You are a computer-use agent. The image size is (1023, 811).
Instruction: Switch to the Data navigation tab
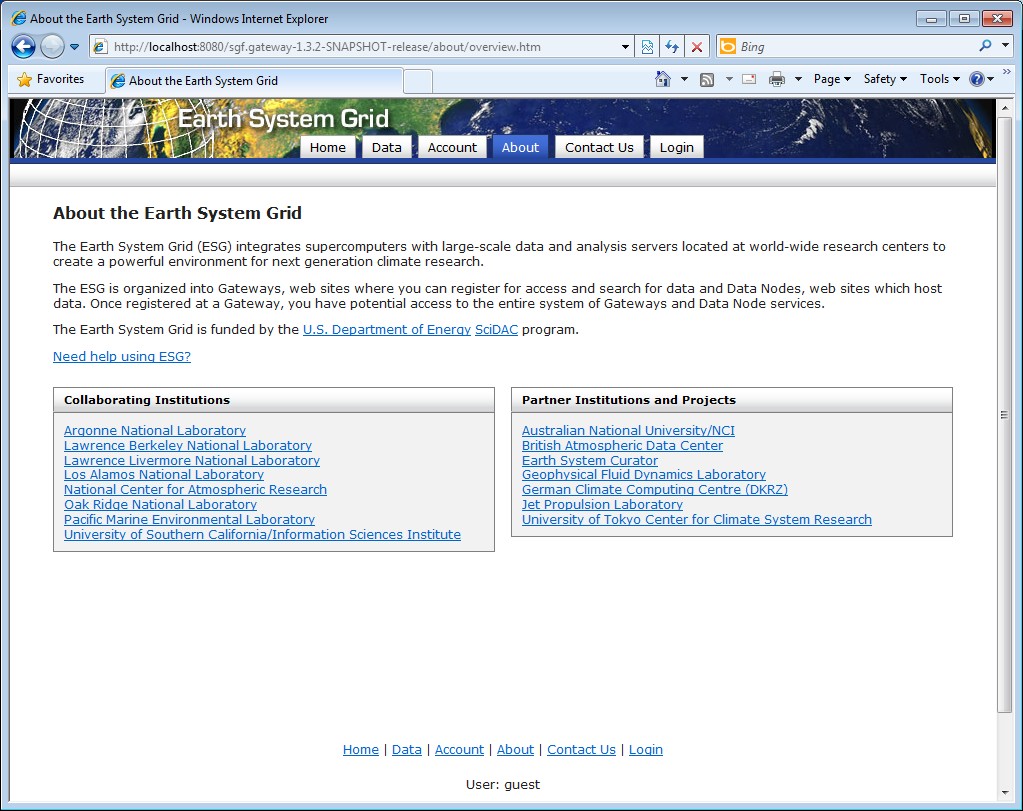tap(386, 147)
